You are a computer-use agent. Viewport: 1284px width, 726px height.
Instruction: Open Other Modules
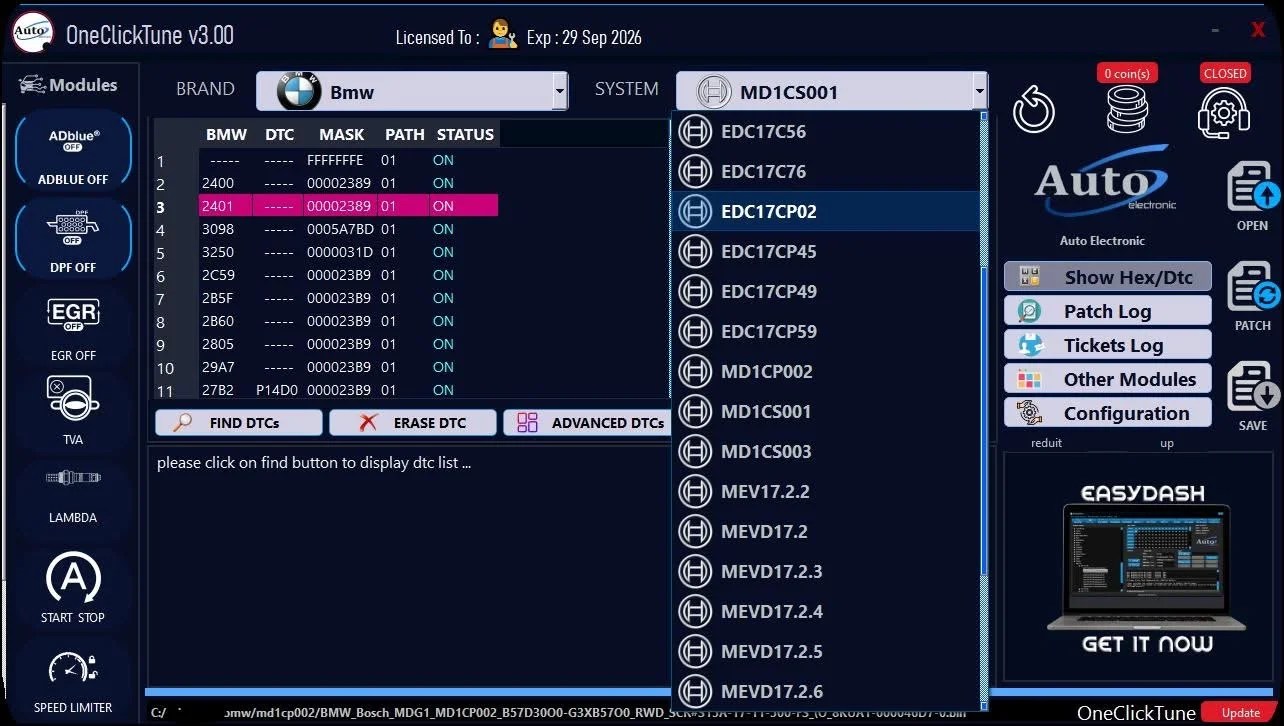coord(1108,379)
